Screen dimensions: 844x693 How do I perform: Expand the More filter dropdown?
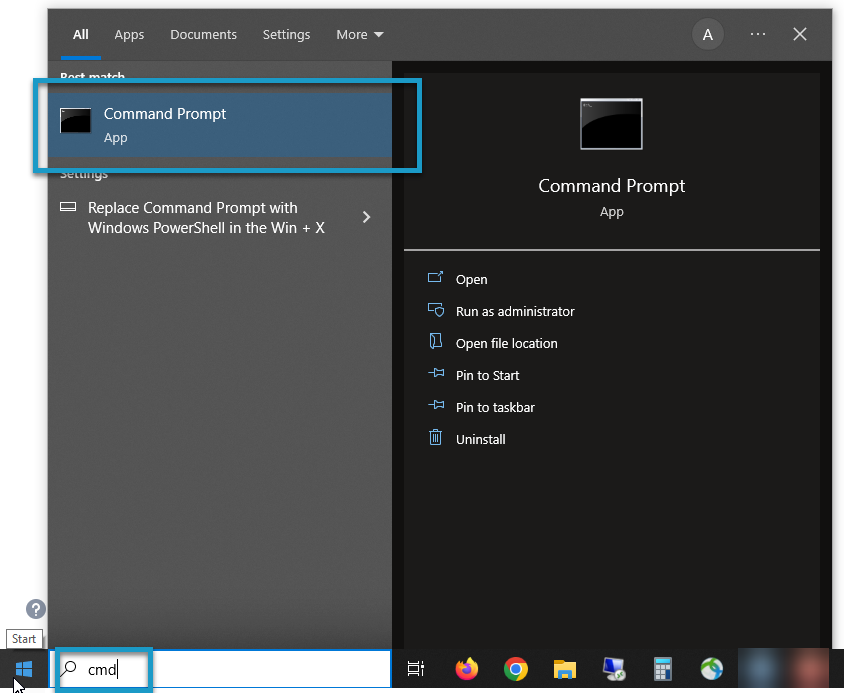coord(359,34)
